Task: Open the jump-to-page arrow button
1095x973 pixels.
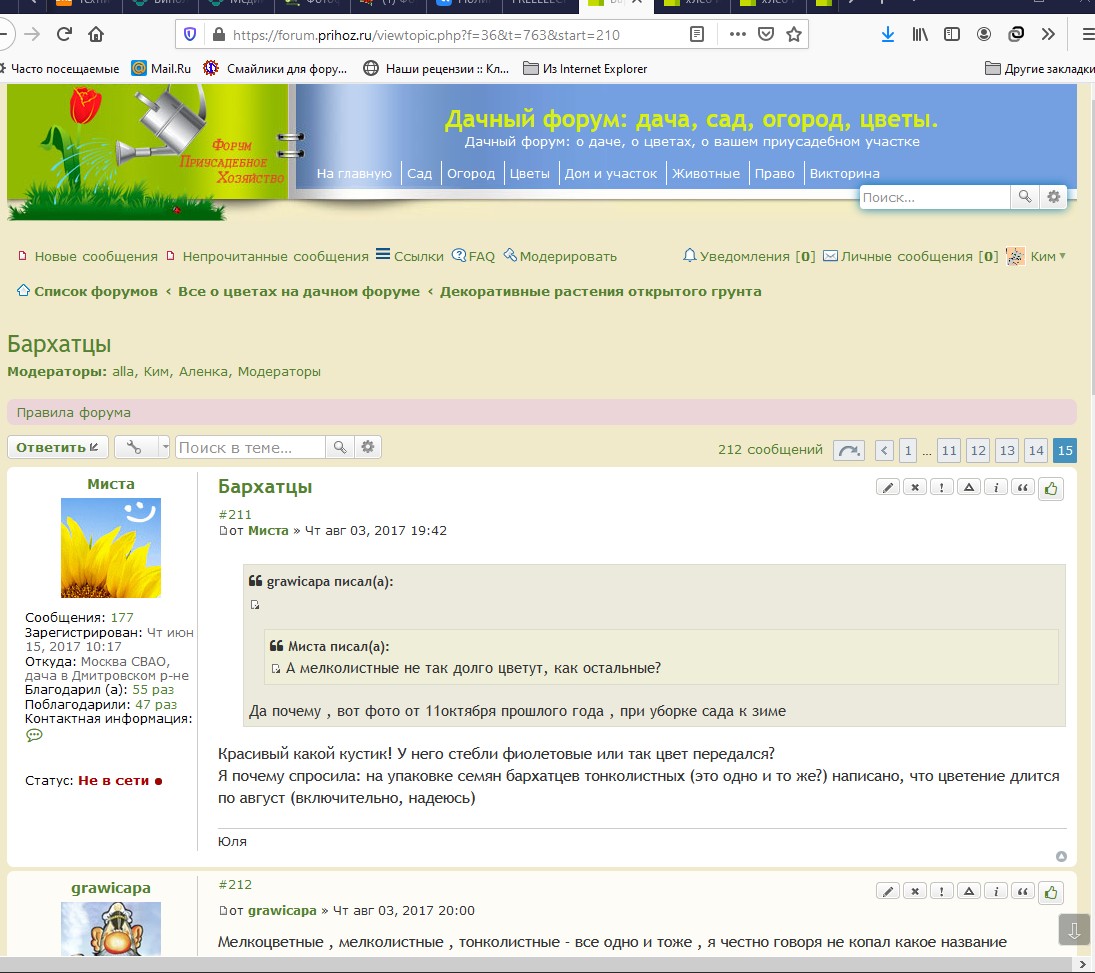Action: 849,450
